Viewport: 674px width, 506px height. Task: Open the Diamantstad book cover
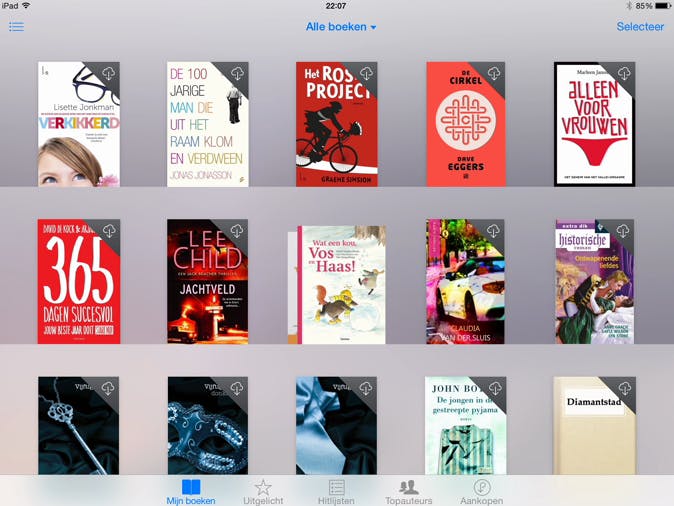point(594,426)
